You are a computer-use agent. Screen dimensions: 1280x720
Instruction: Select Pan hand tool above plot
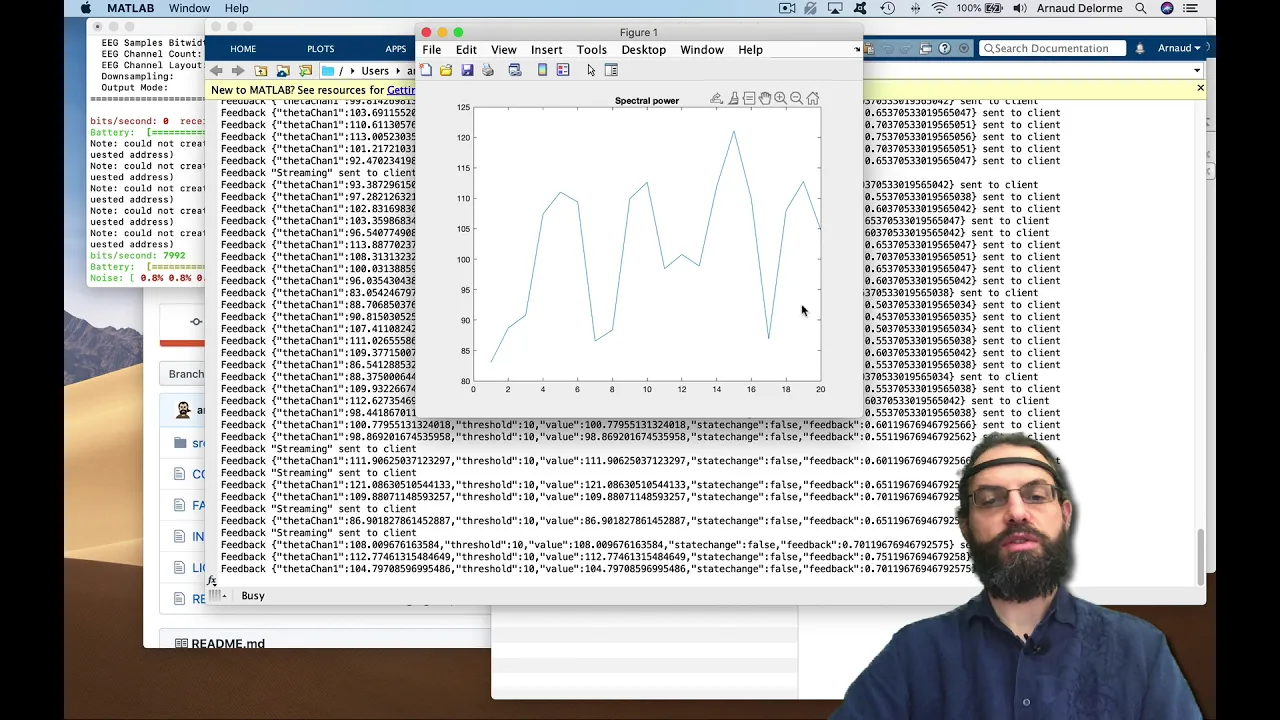point(765,98)
